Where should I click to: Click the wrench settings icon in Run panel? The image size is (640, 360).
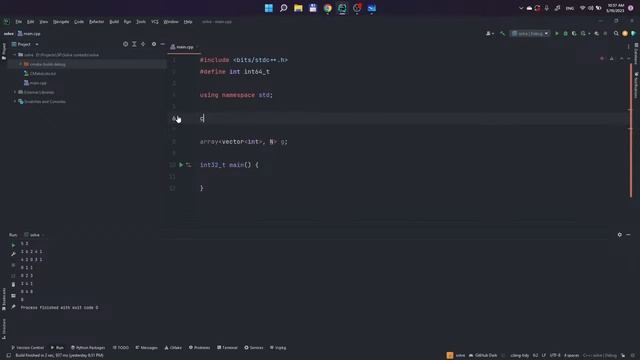click(13, 254)
